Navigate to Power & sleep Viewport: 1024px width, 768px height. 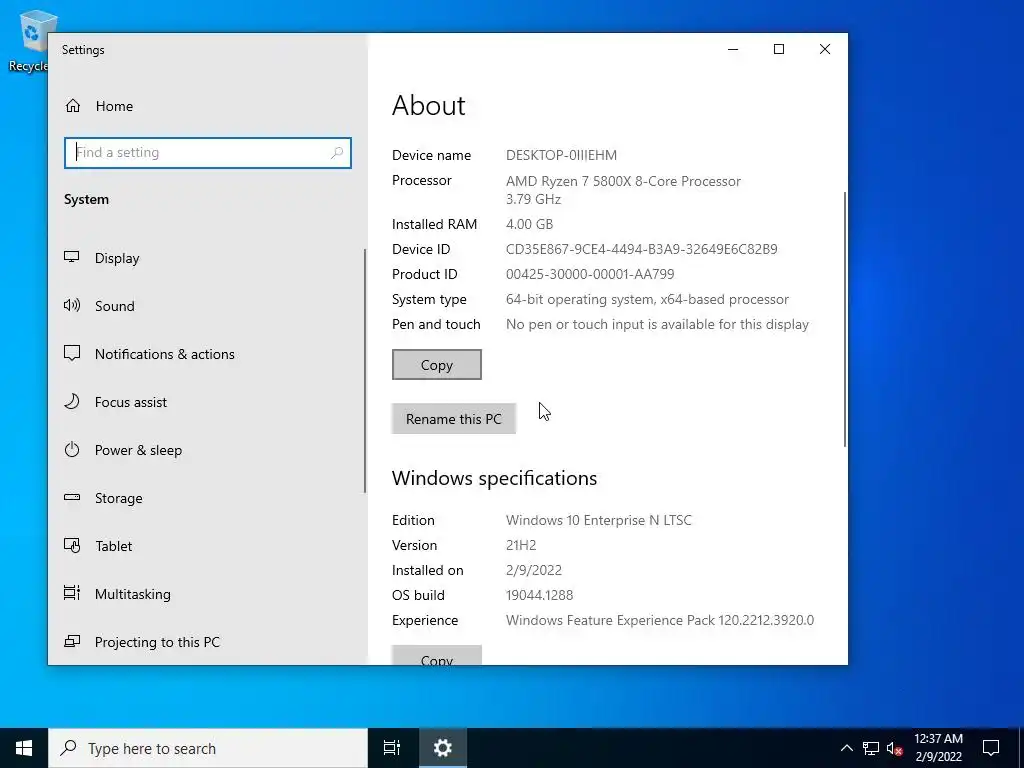pyautogui.click(x=206, y=450)
